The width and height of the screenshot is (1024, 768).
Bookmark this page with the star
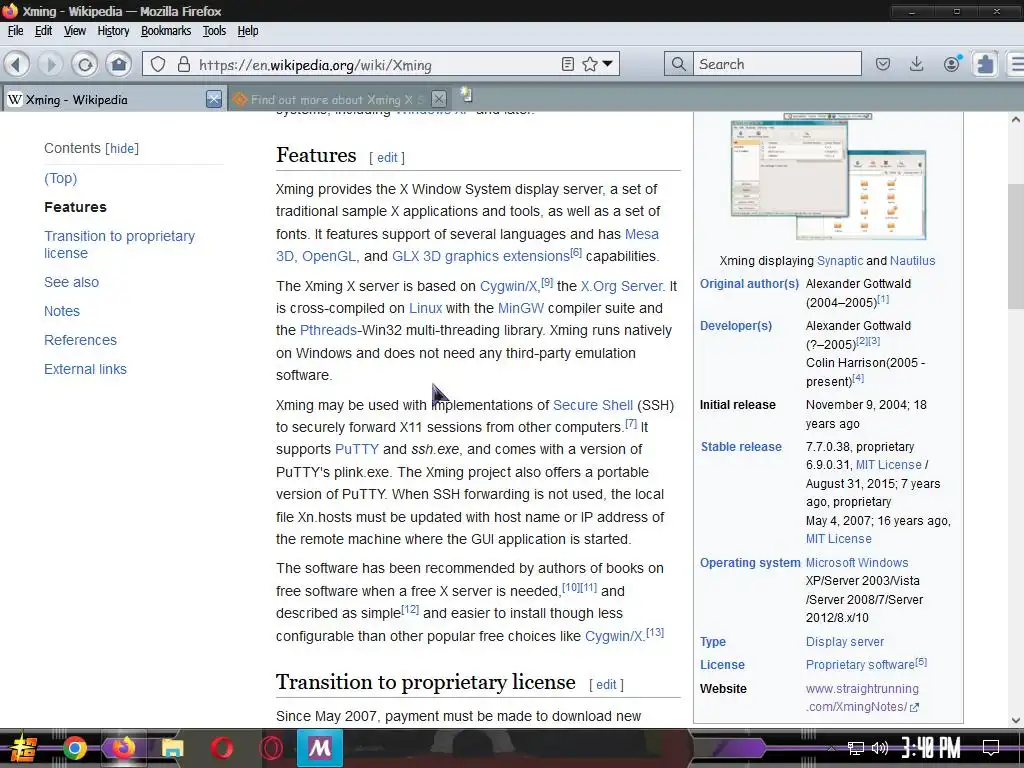coord(590,64)
